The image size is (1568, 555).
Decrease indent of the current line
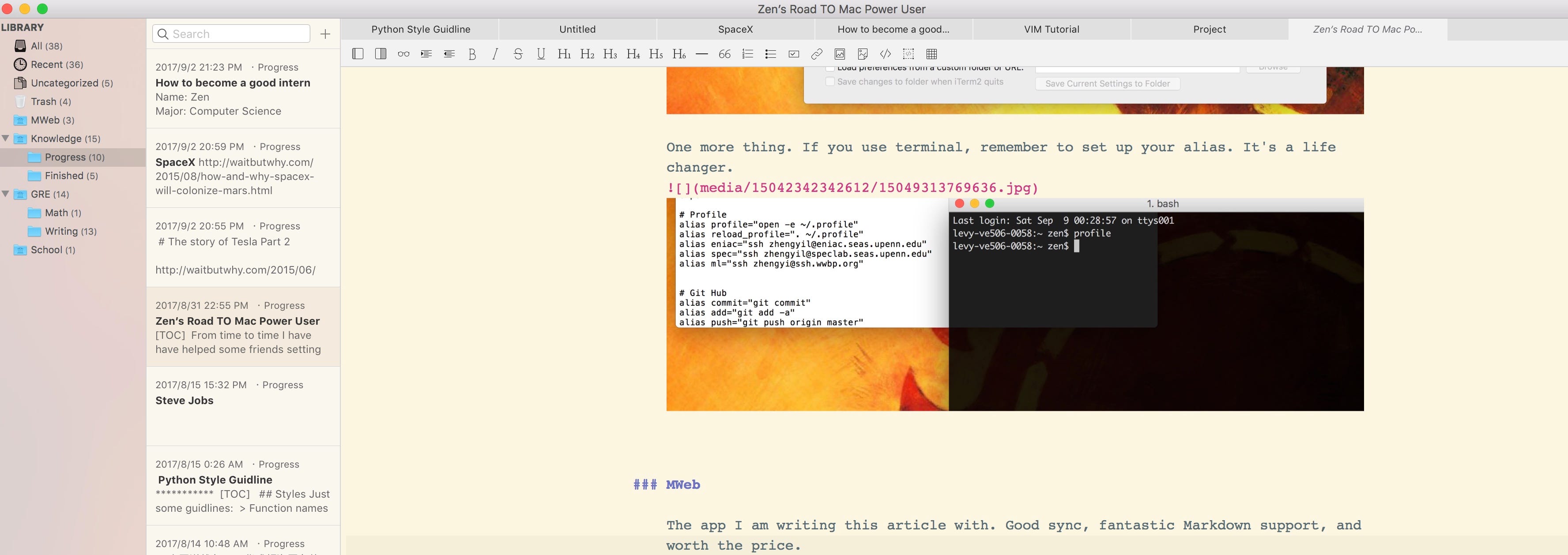click(449, 54)
